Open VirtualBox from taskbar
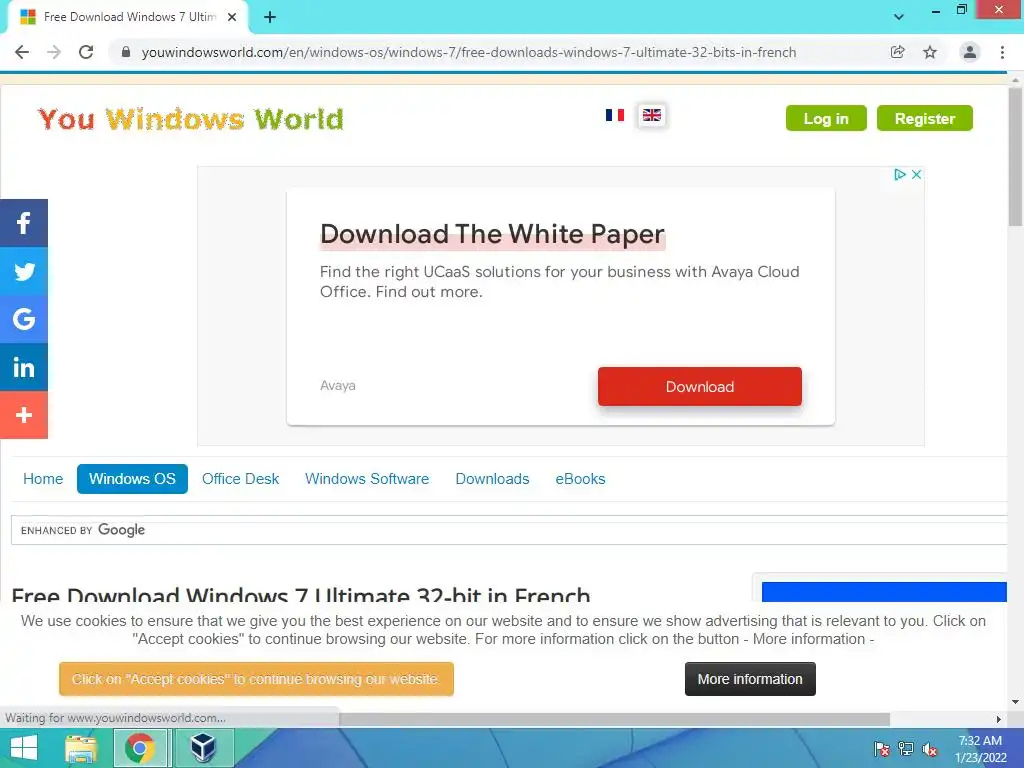Viewport: 1024px width, 768px height. click(202, 748)
